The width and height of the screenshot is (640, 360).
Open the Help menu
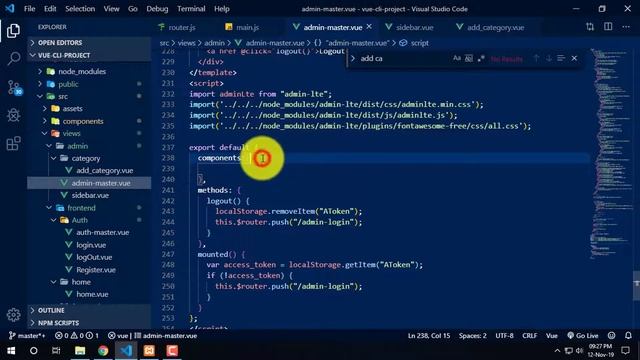tap(222, 9)
